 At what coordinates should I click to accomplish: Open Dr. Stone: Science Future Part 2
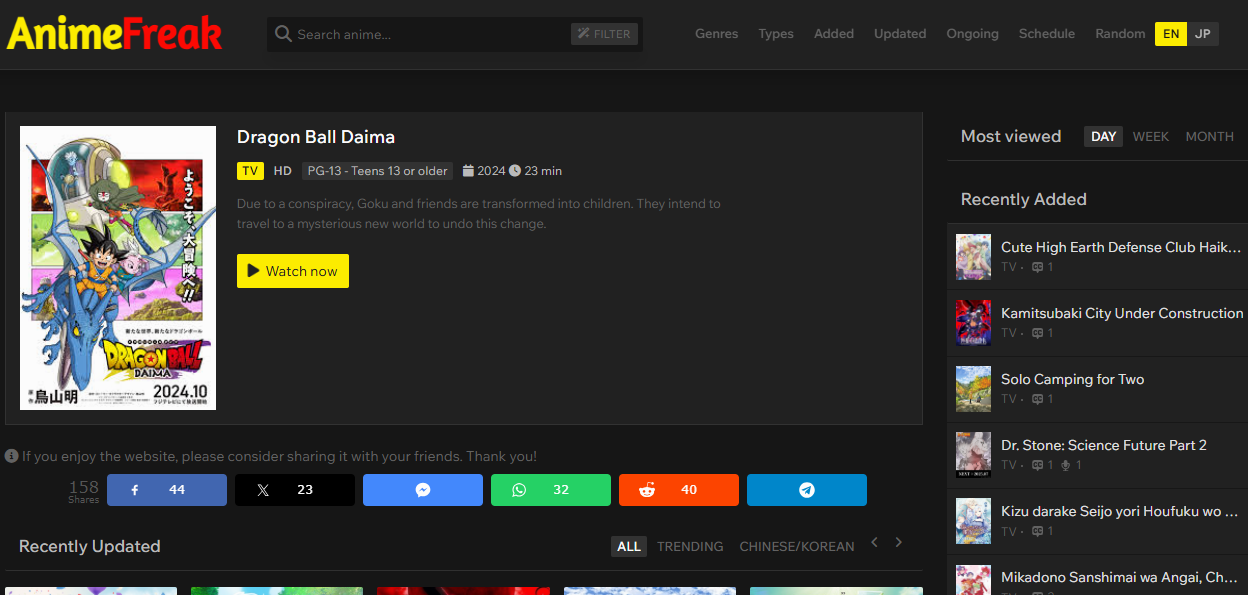(x=1104, y=445)
